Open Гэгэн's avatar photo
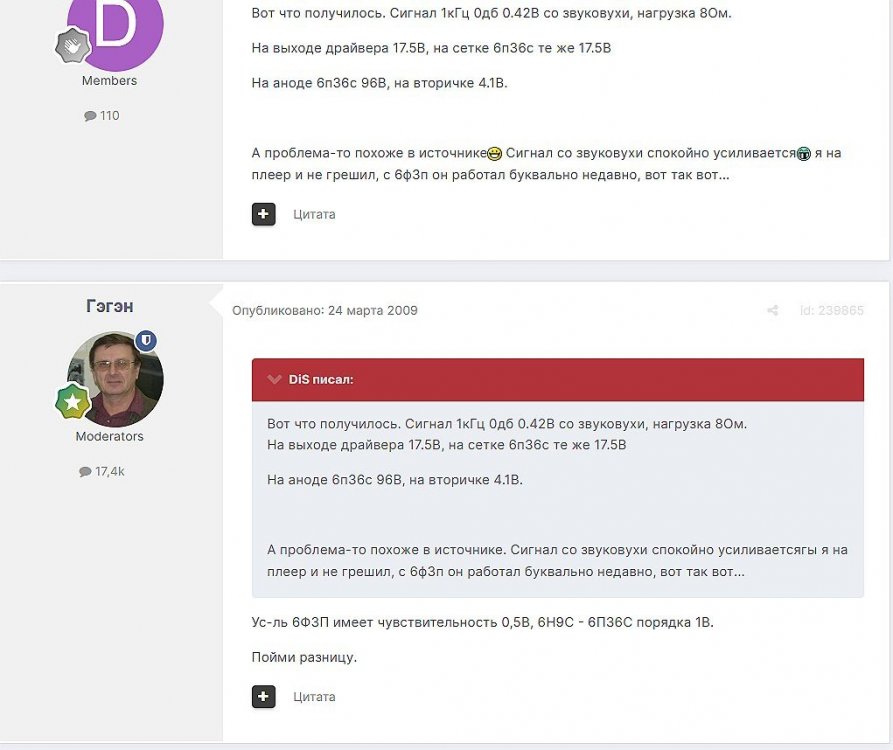 tap(116, 379)
